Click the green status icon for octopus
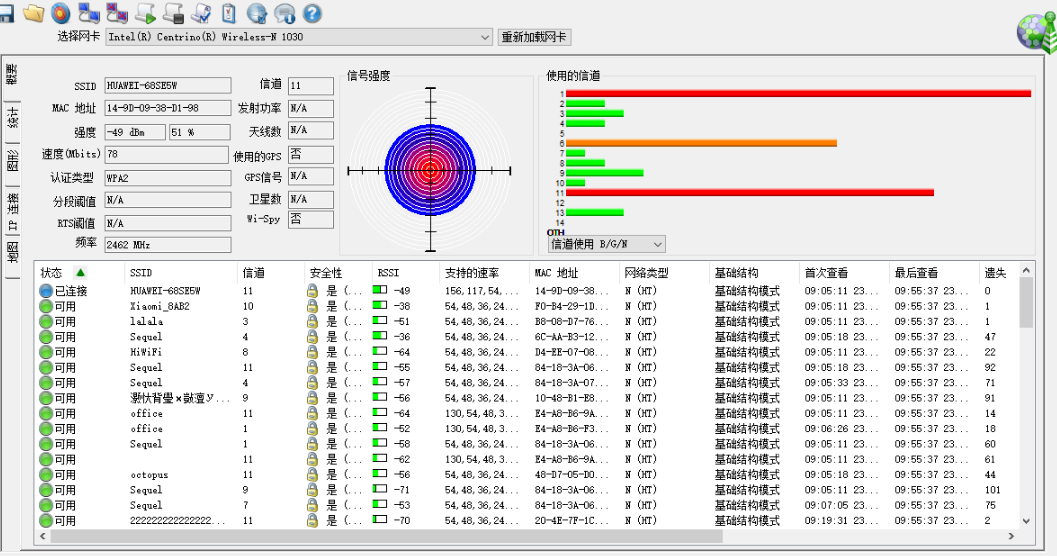Screen dimensions: 1057x556 46,475
